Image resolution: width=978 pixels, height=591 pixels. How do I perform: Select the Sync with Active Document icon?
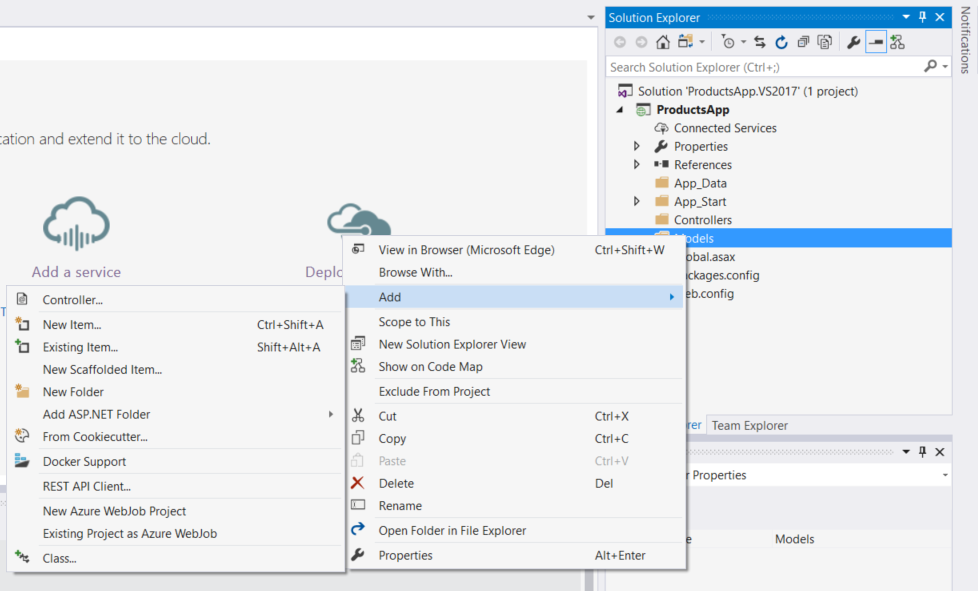759,42
